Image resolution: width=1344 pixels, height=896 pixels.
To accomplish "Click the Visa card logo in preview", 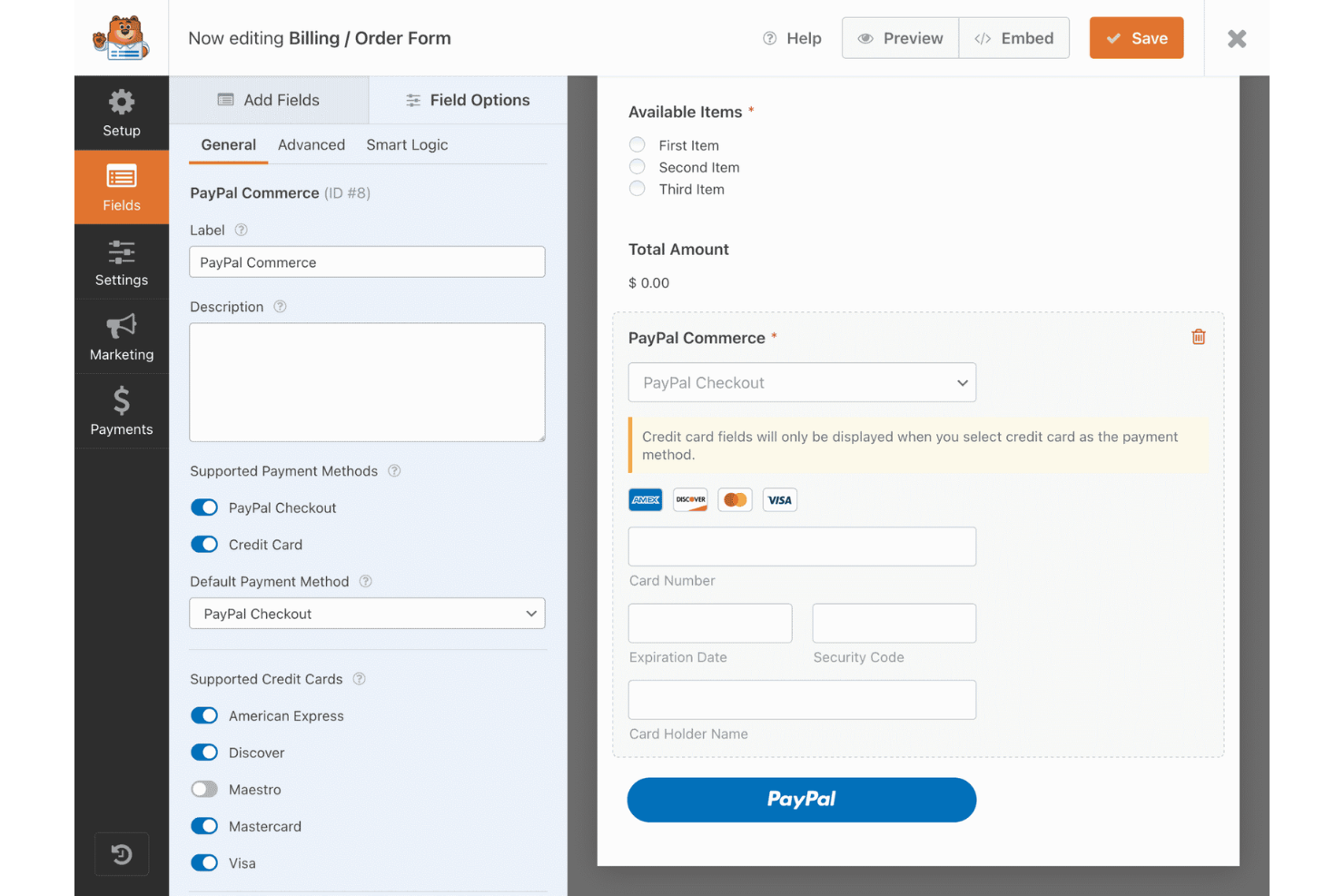I will tap(780, 500).
